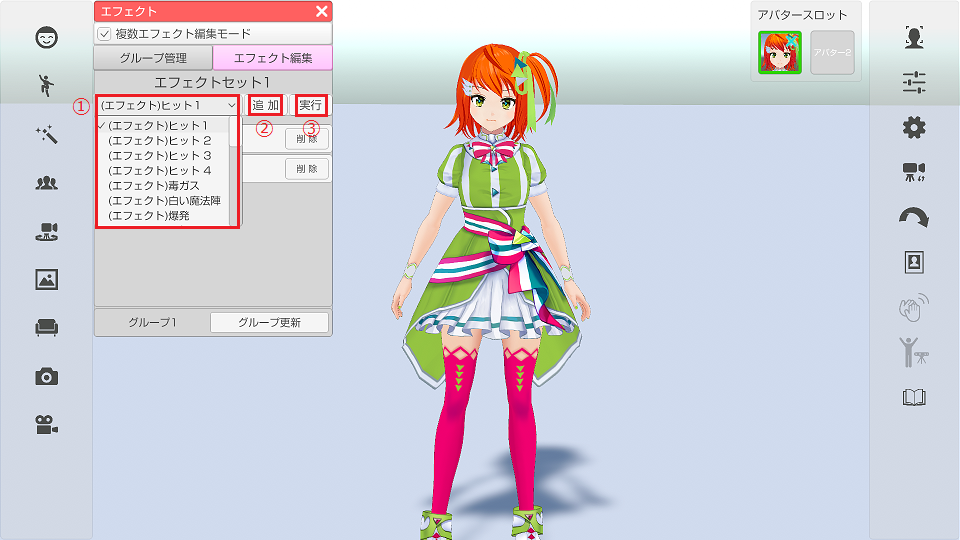Click the グループ更新 button
The height and width of the screenshot is (540, 960).
[269, 323]
